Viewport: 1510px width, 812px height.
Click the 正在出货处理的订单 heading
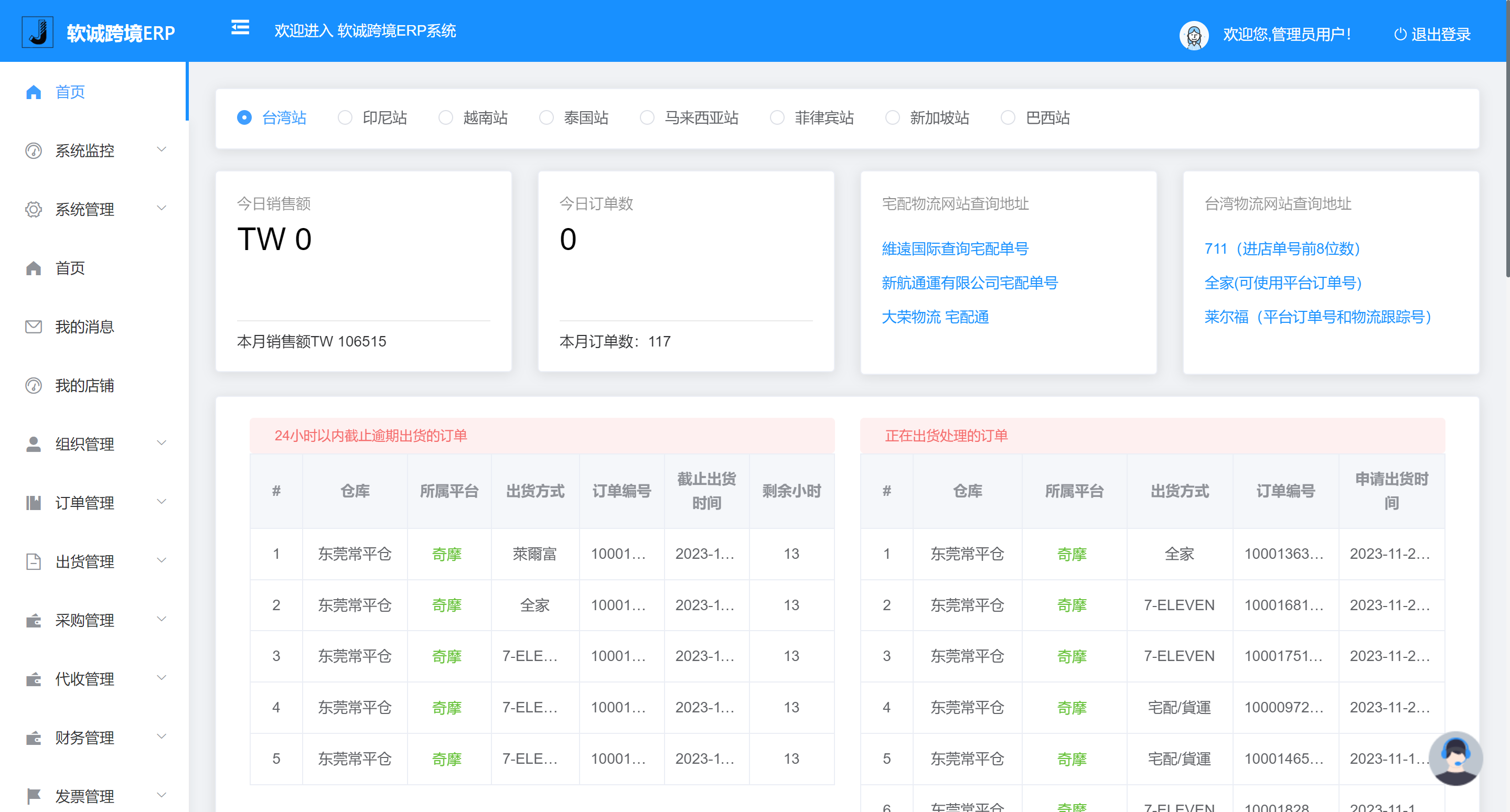(x=946, y=435)
